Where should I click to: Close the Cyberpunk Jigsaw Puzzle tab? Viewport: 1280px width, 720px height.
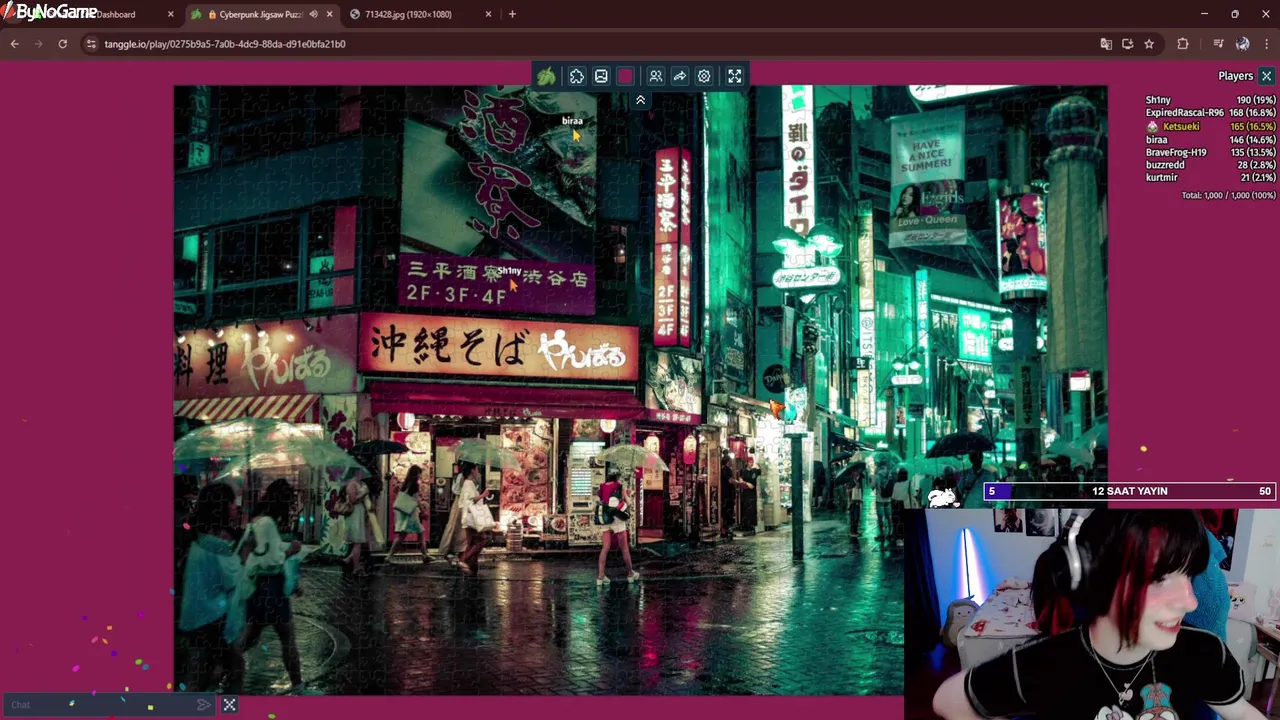329,14
